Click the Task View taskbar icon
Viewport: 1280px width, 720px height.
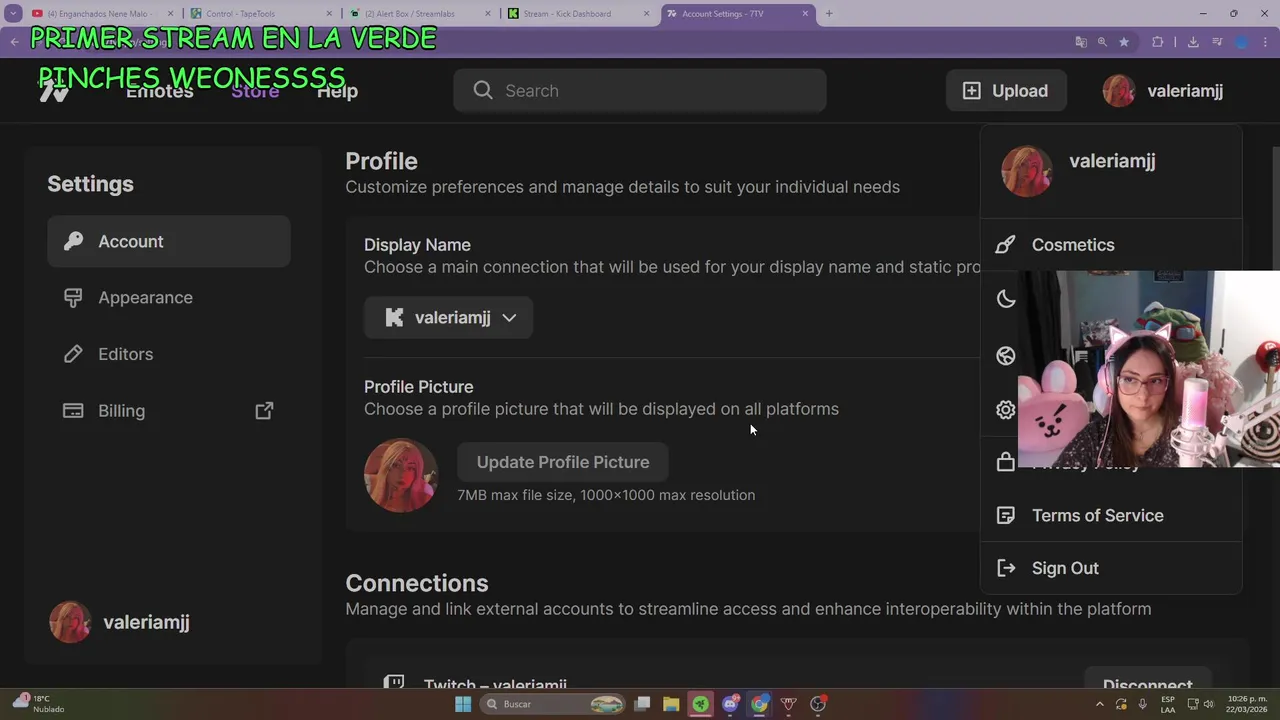[642, 704]
